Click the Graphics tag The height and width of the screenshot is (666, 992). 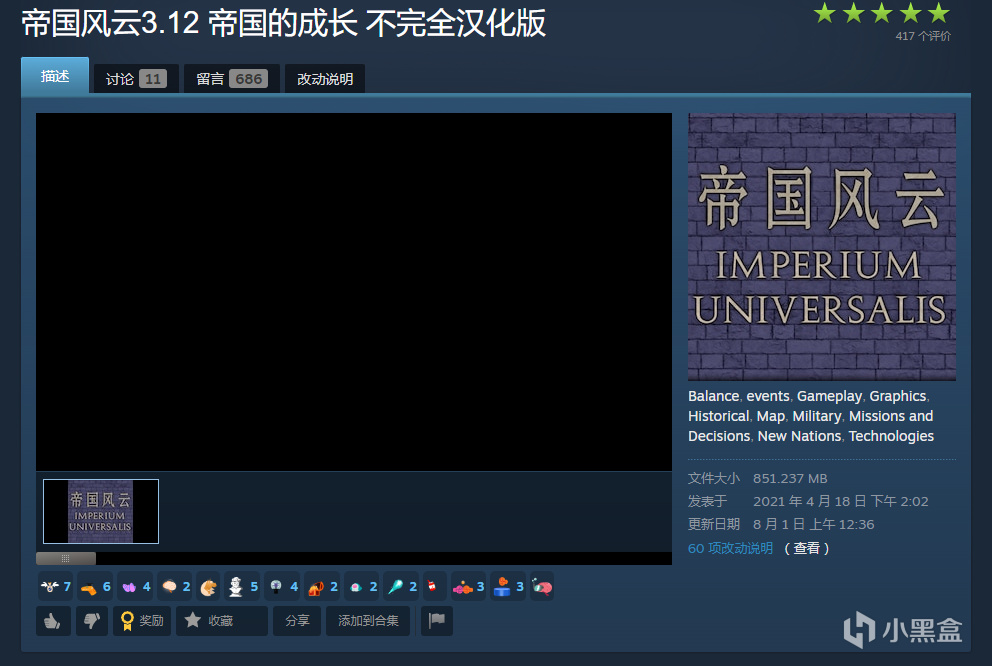pos(898,396)
